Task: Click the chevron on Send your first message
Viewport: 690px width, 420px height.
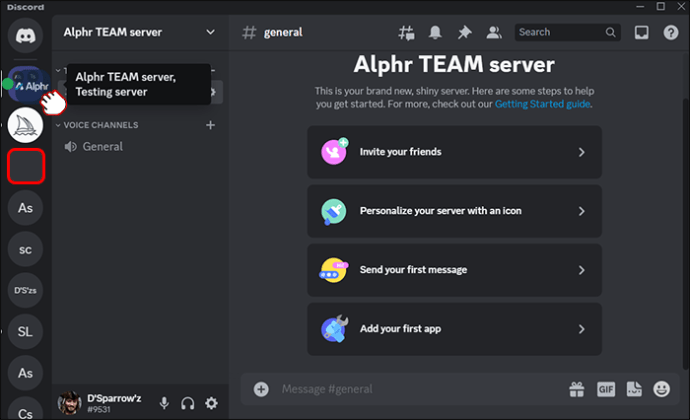Action: click(x=582, y=270)
